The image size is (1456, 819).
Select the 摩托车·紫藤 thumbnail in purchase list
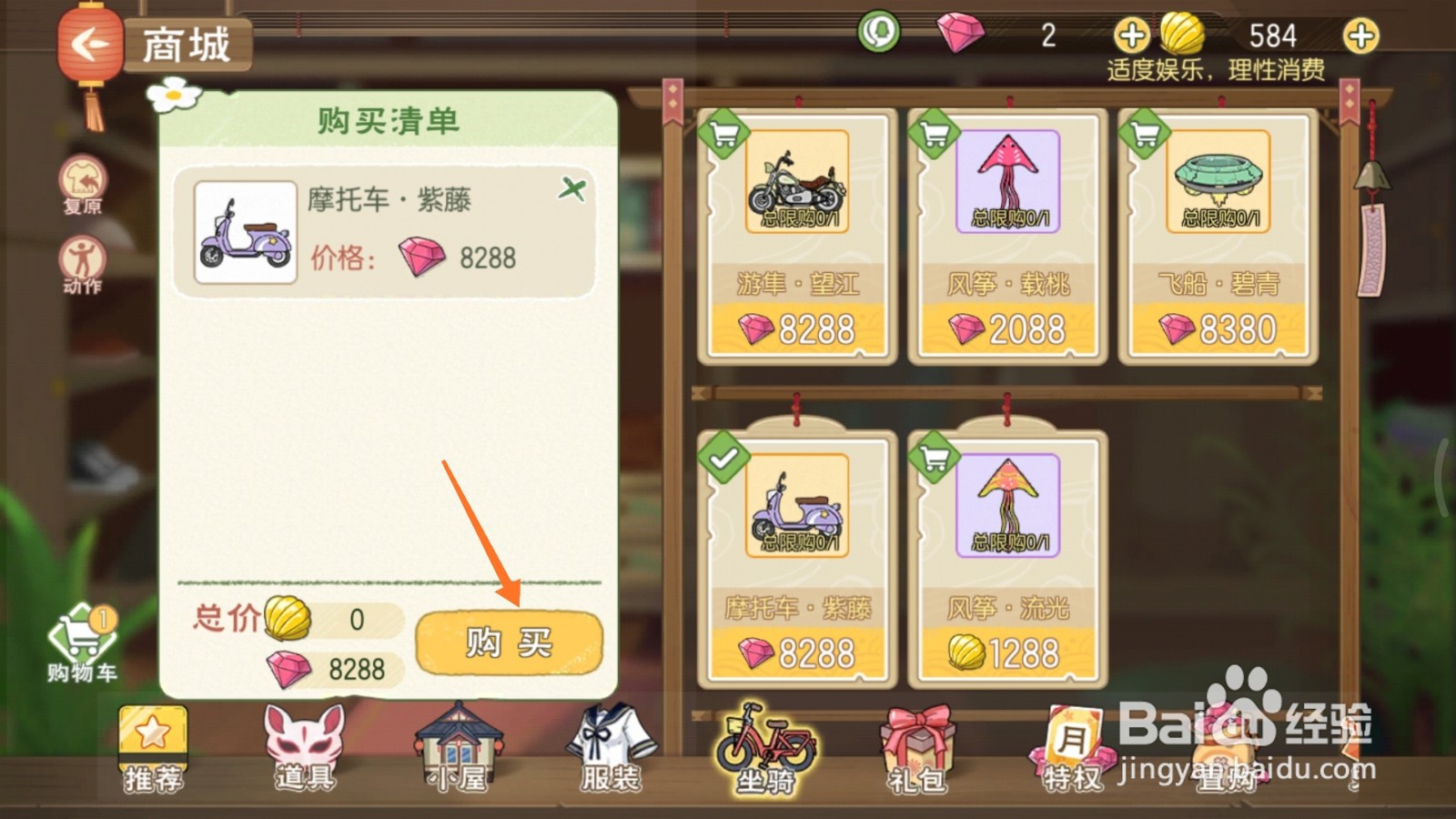(246, 232)
